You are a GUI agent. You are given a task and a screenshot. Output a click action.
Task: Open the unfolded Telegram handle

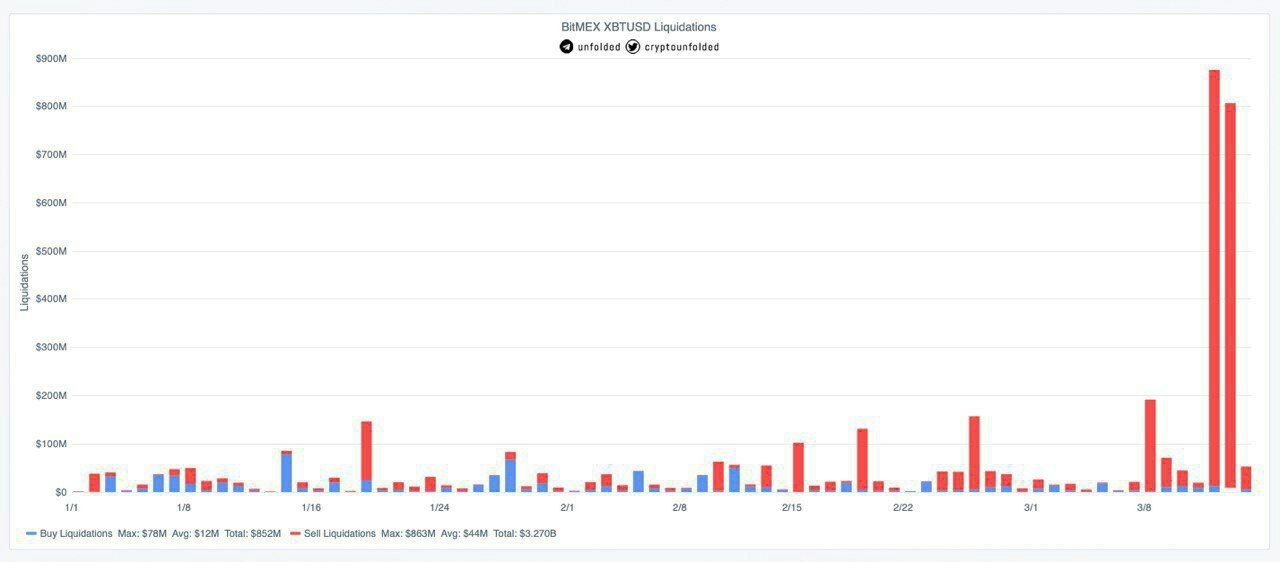coord(599,47)
